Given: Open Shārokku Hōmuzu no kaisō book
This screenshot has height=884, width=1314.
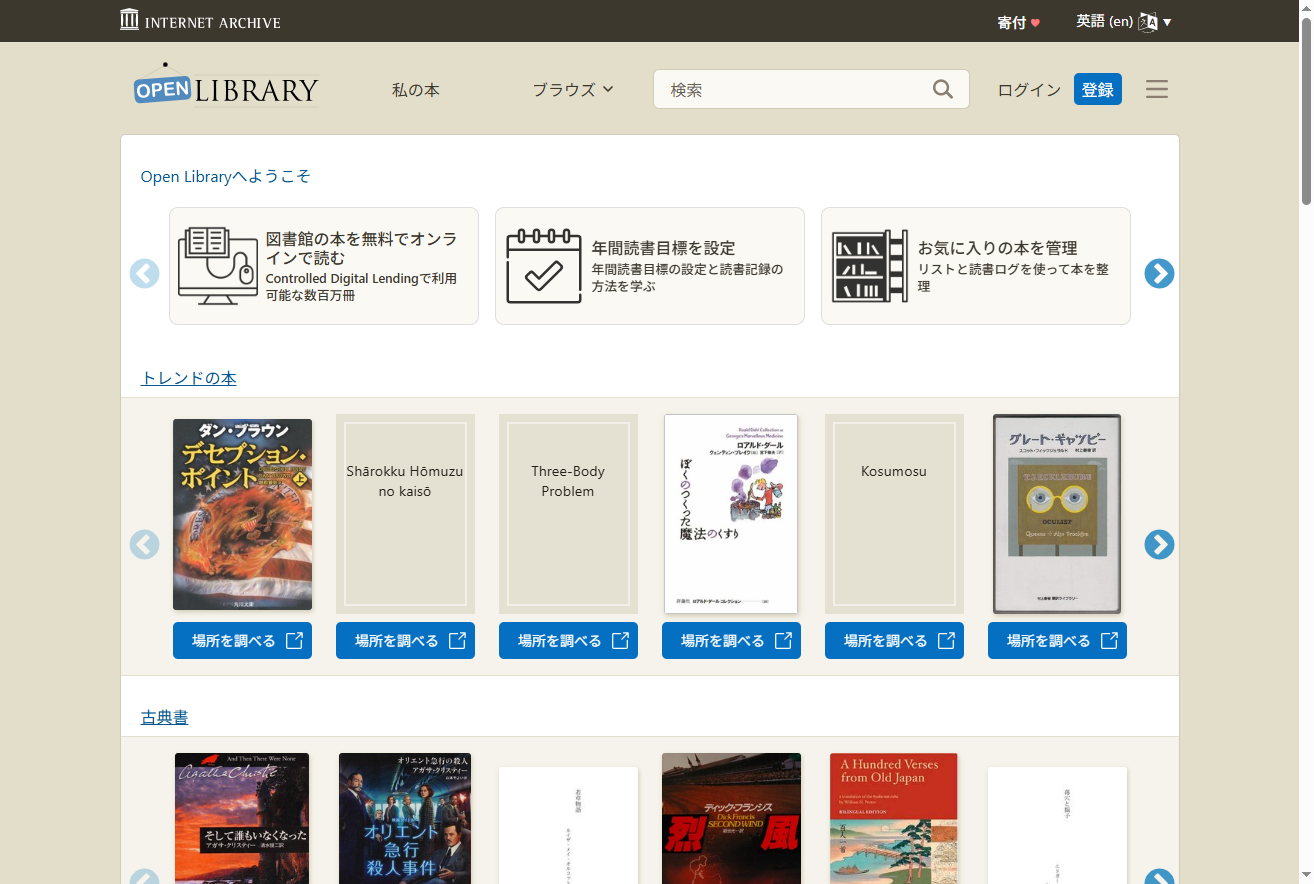Looking at the screenshot, I should pos(405,514).
